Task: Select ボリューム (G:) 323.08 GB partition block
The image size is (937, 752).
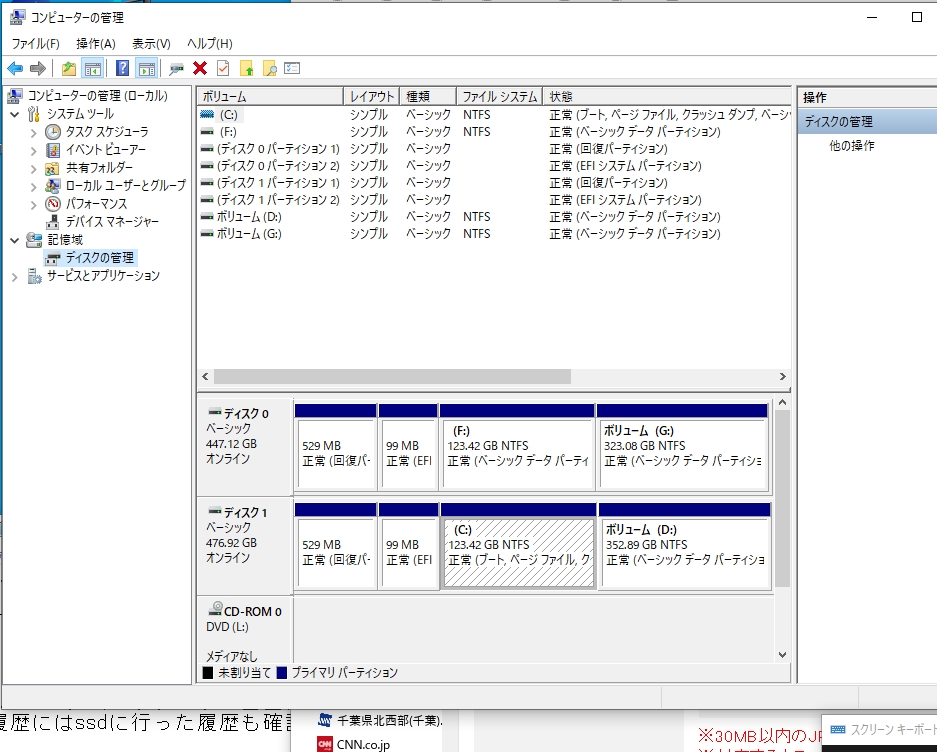Action: coord(682,448)
